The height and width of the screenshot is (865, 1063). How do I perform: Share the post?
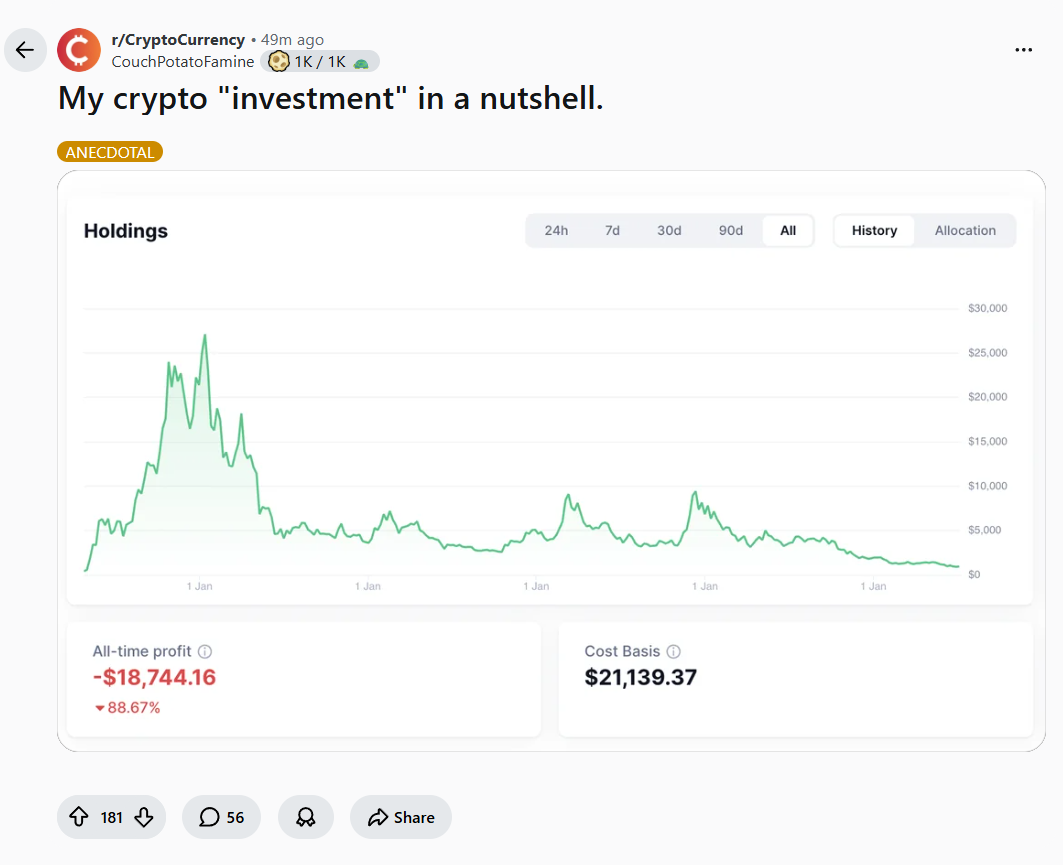click(x=401, y=817)
